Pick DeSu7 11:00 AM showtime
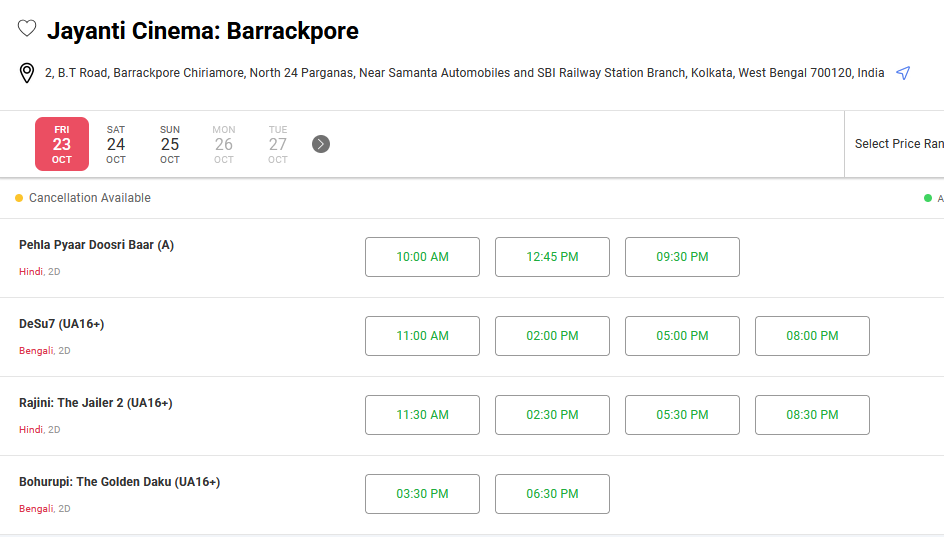Viewport: 944px width, 537px height. (x=422, y=336)
